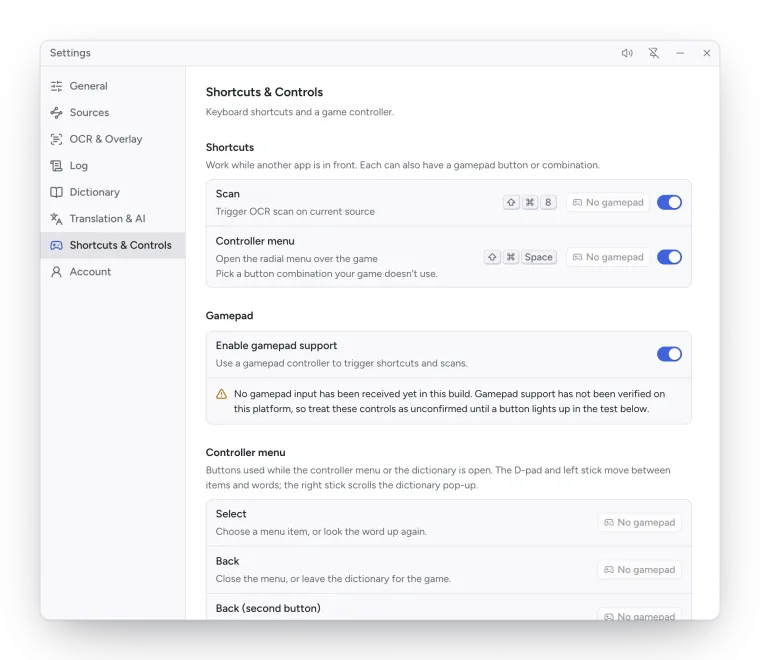Click "Open the radial menu over the game"
This screenshot has height=660, width=760.
[x=297, y=259]
